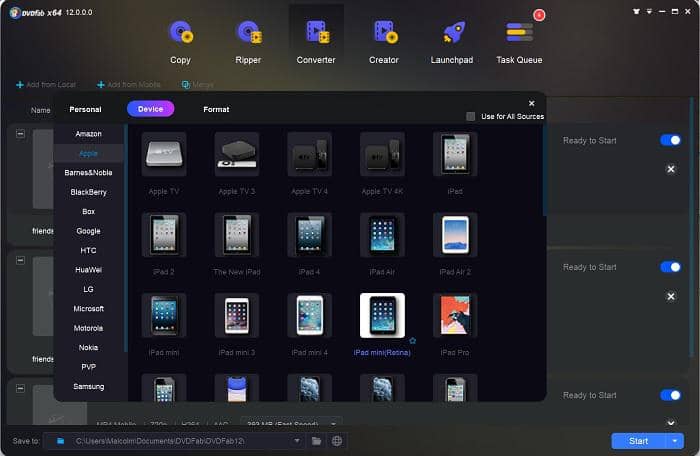
Task: Click the star icon beside iPad mini(Retina)
Action: click(x=412, y=341)
